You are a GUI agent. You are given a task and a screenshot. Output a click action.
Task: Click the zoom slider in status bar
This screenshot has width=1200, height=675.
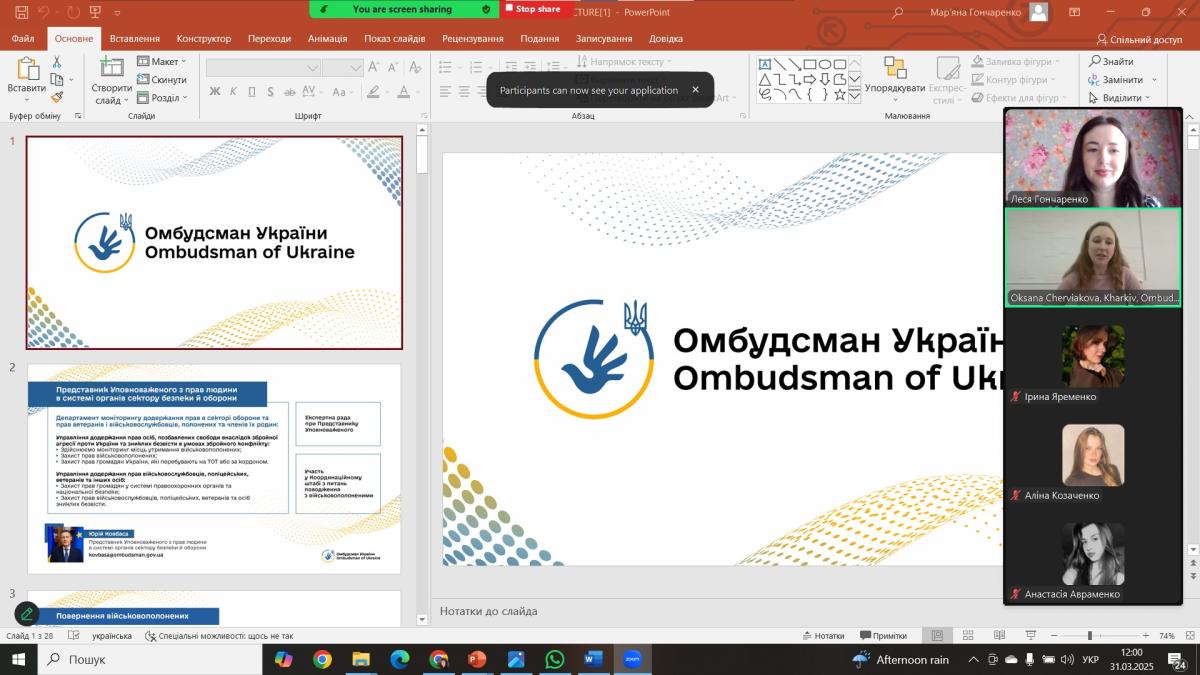[x=1089, y=636]
